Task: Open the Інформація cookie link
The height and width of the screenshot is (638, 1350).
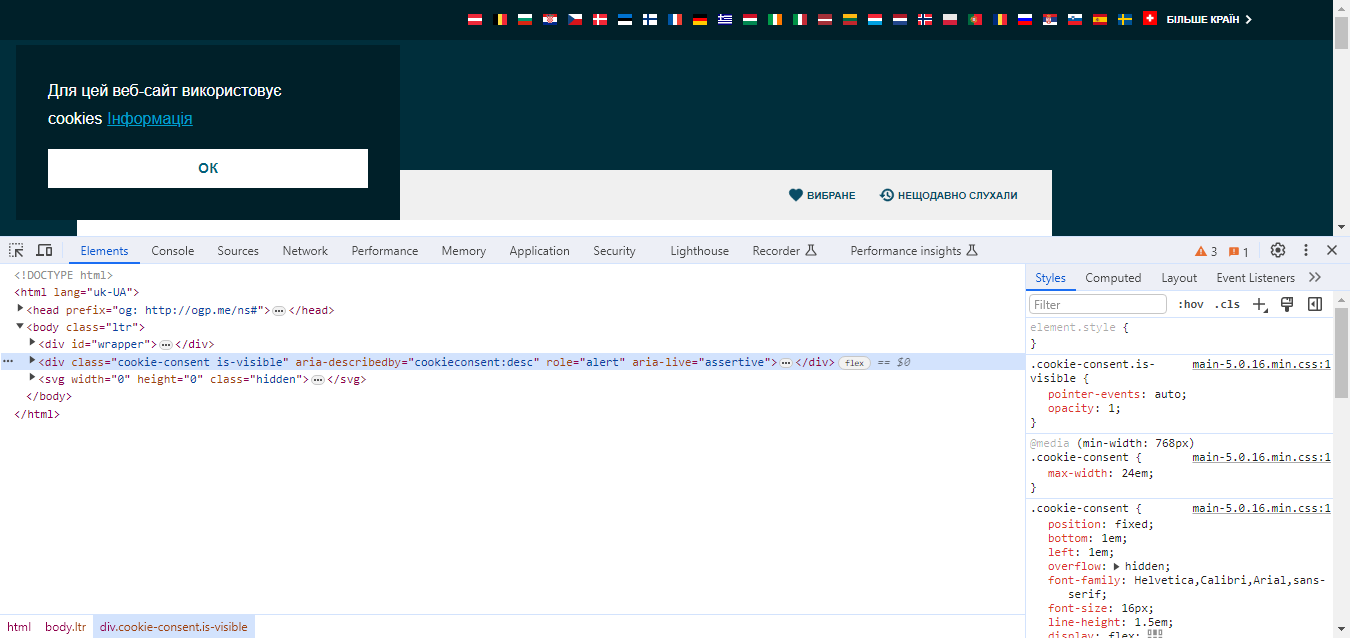Action: click(149, 118)
